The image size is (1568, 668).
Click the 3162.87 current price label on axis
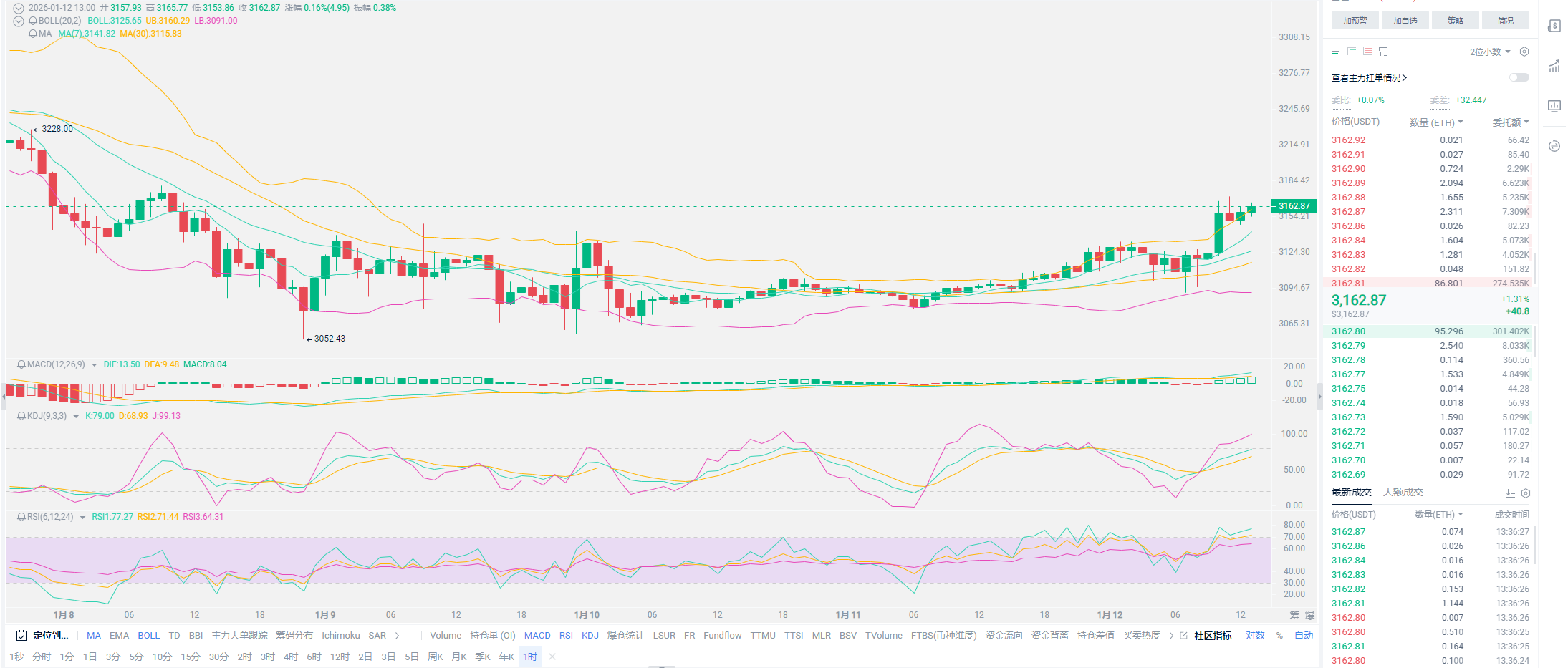[x=1294, y=206]
